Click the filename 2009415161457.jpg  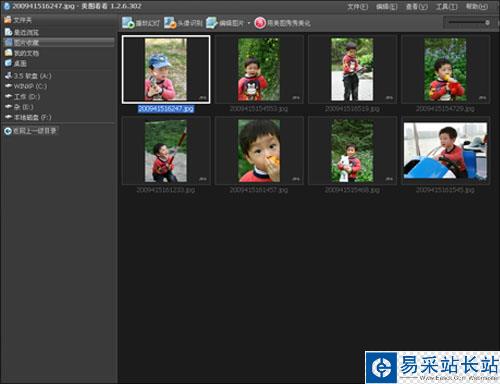[259, 190]
